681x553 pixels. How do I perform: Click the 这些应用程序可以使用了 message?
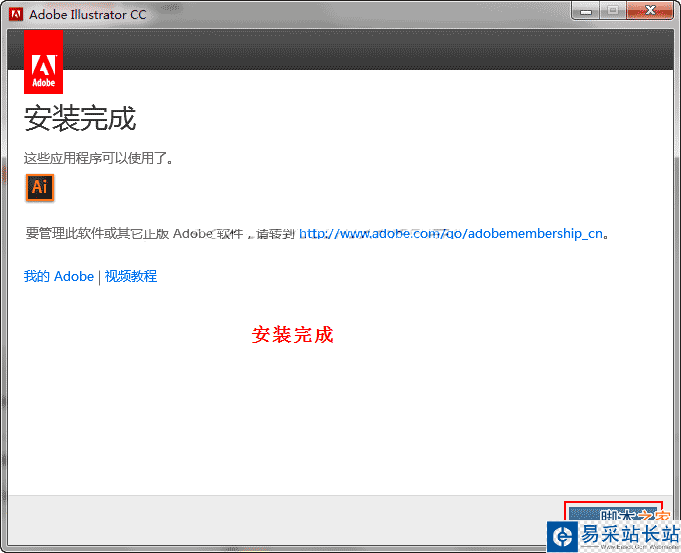[99, 158]
